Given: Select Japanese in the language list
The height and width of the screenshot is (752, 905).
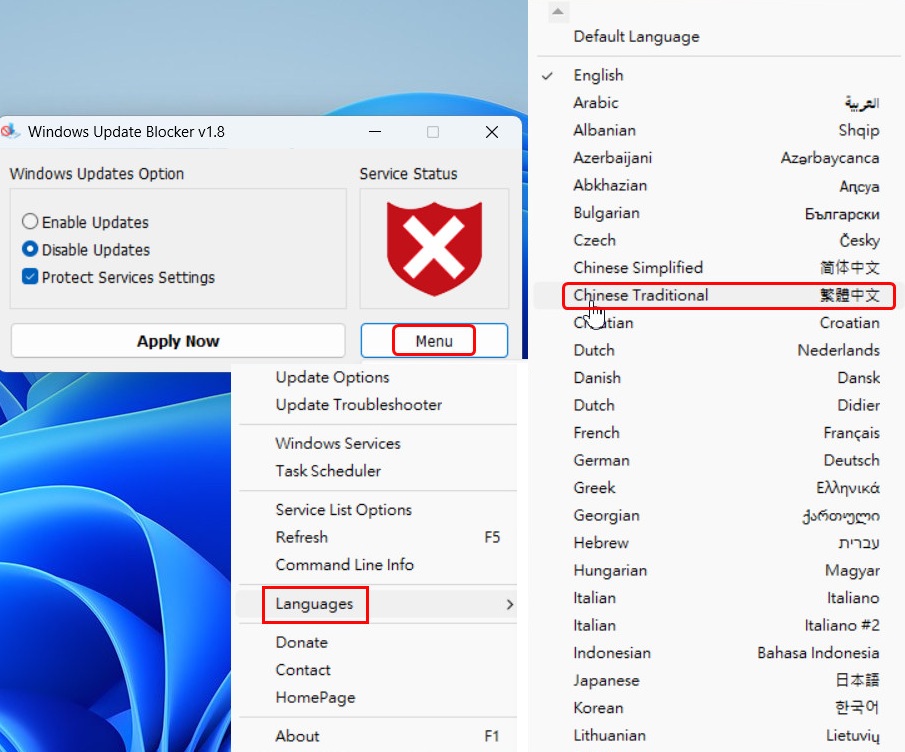Looking at the screenshot, I should click(605, 680).
